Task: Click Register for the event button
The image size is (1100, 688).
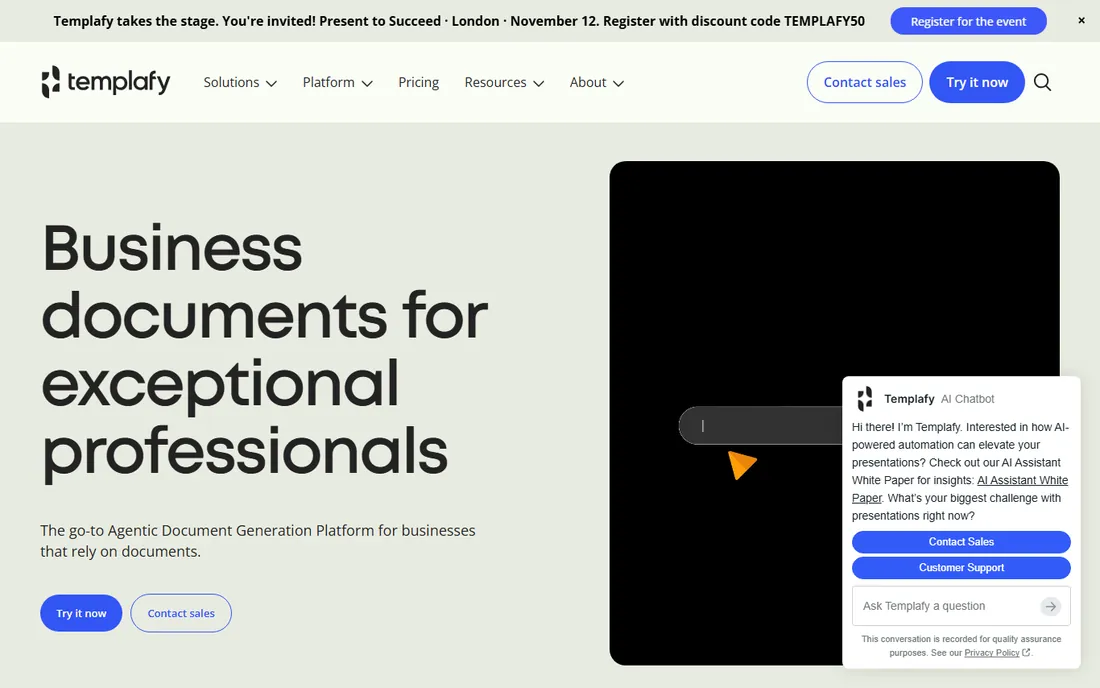Action: (968, 21)
